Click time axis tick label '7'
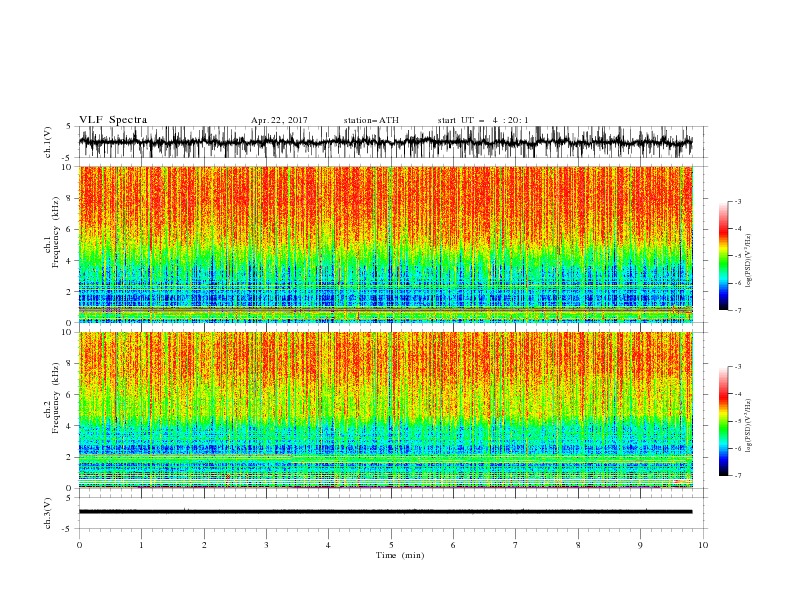 [516, 545]
